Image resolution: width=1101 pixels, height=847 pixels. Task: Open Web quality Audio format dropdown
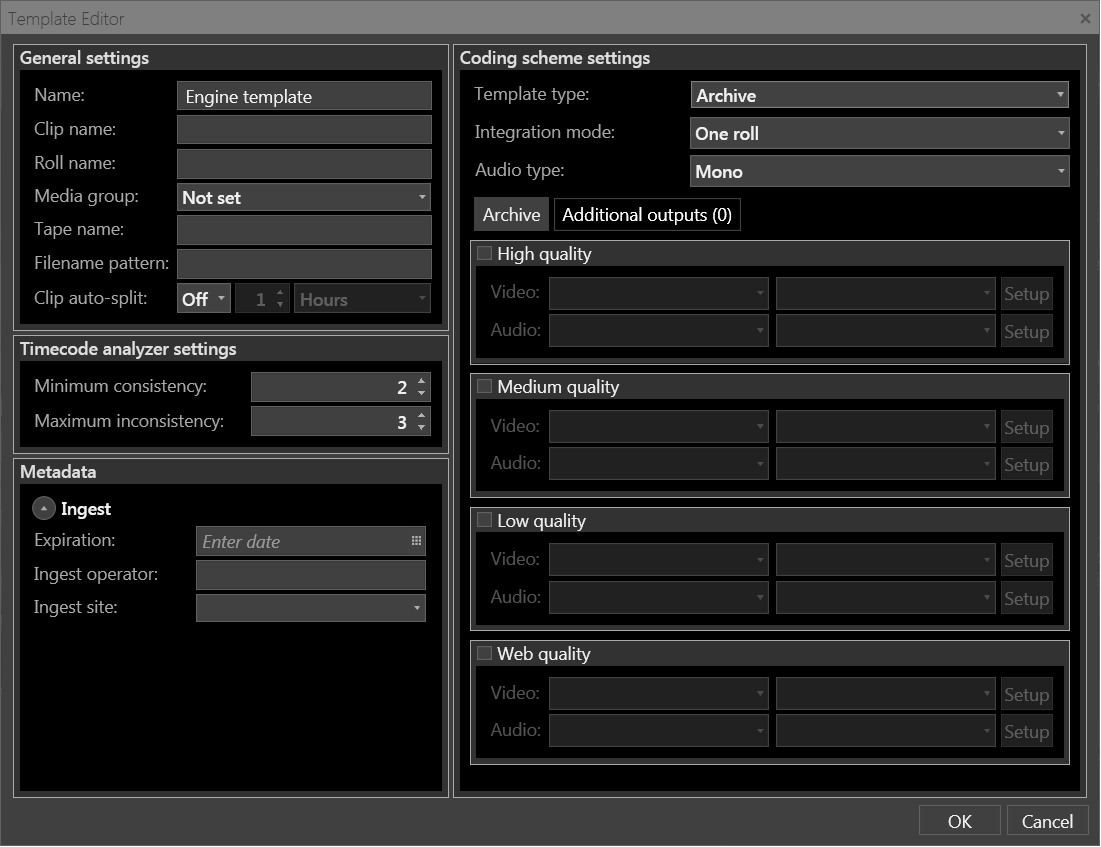[x=885, y=730]
